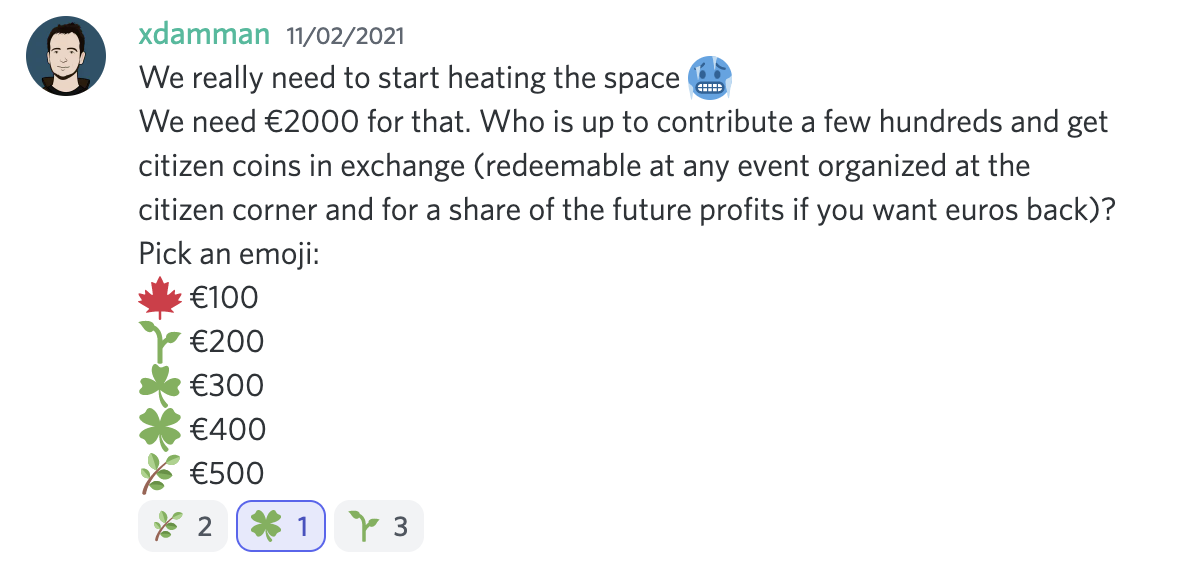
Task: Click the €400 amount text
Action: [x=228, y=430]
